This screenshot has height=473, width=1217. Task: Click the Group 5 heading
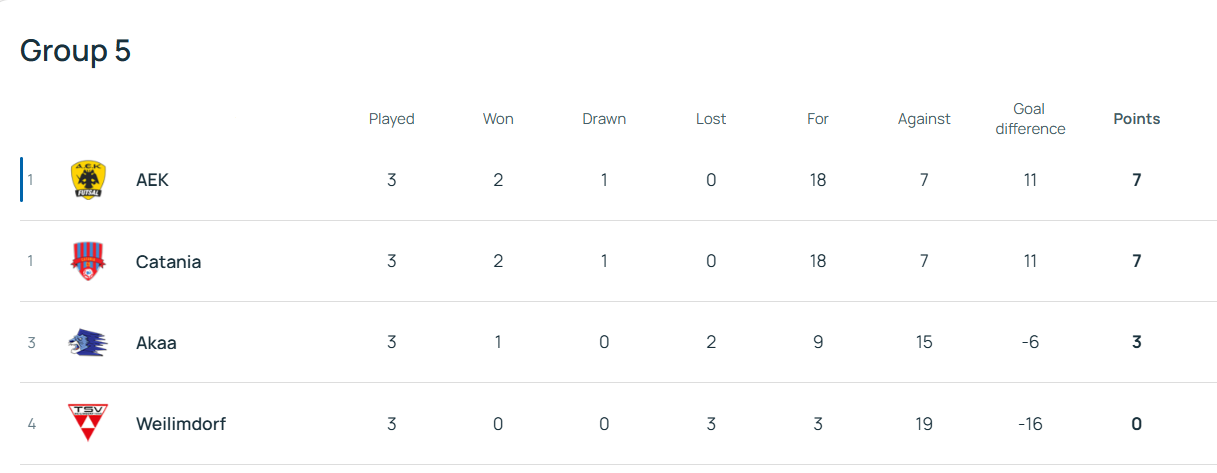[75, 51]
